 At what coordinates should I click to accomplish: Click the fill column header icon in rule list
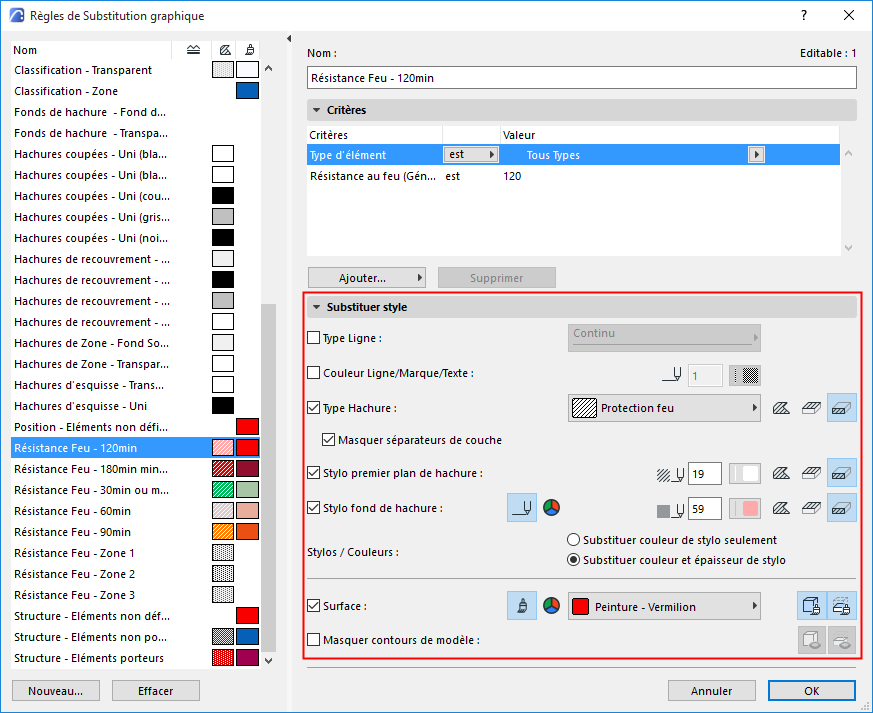click(x=224, y=50)
